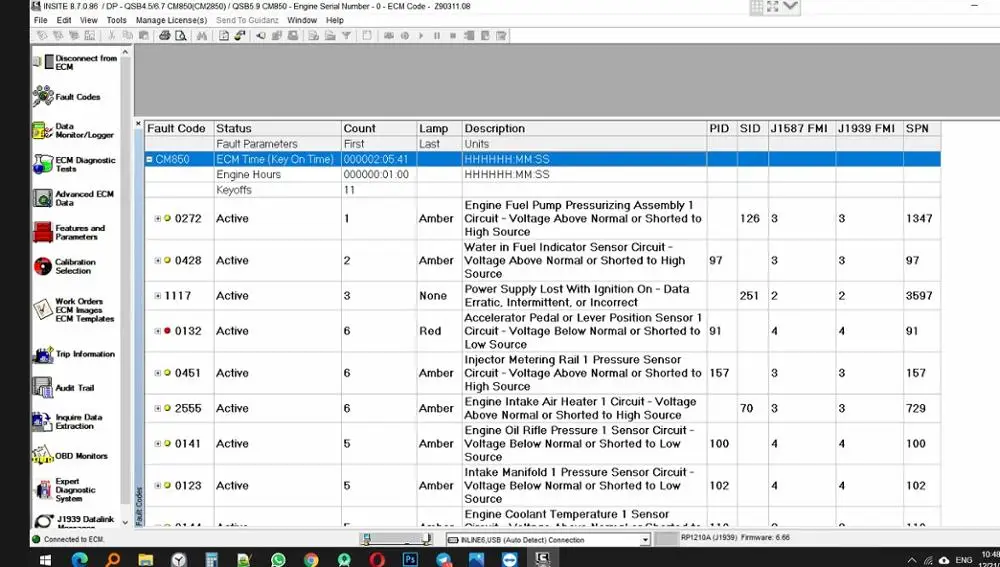Click Power Supply Lost With Ignition description
Viewport: 1000px width, 567px height.
point(584,296)
